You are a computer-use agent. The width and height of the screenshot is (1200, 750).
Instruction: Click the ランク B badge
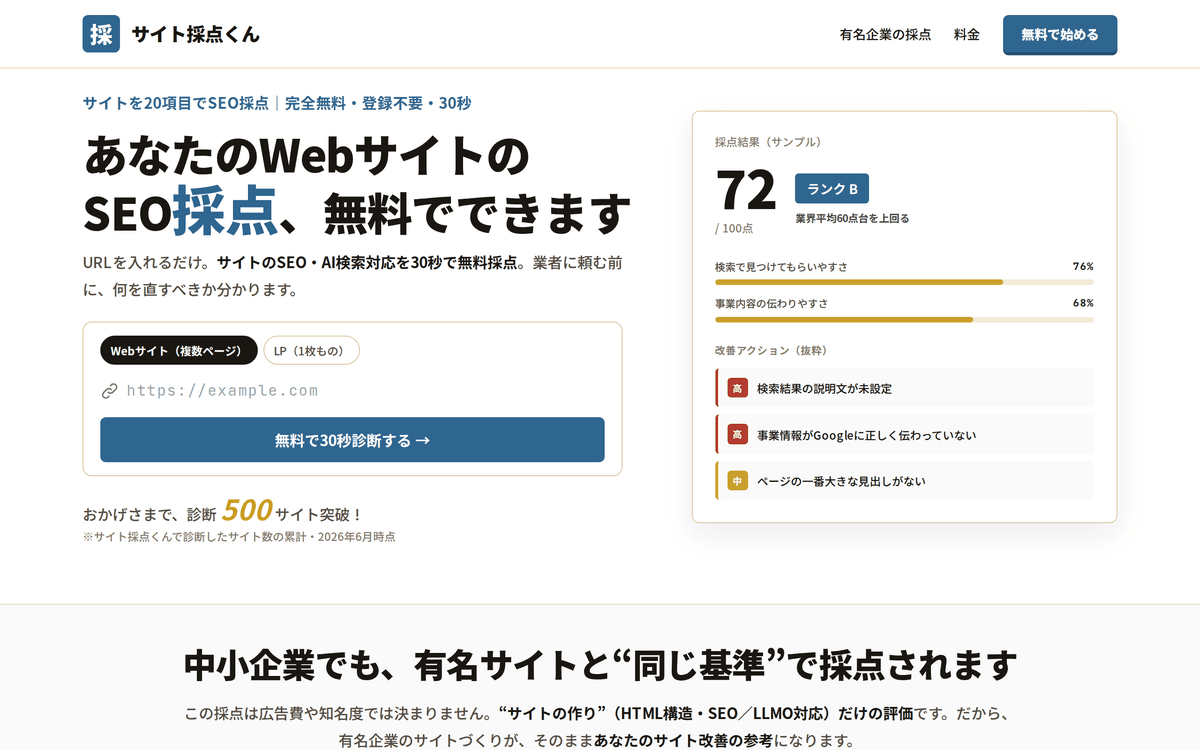832,189
